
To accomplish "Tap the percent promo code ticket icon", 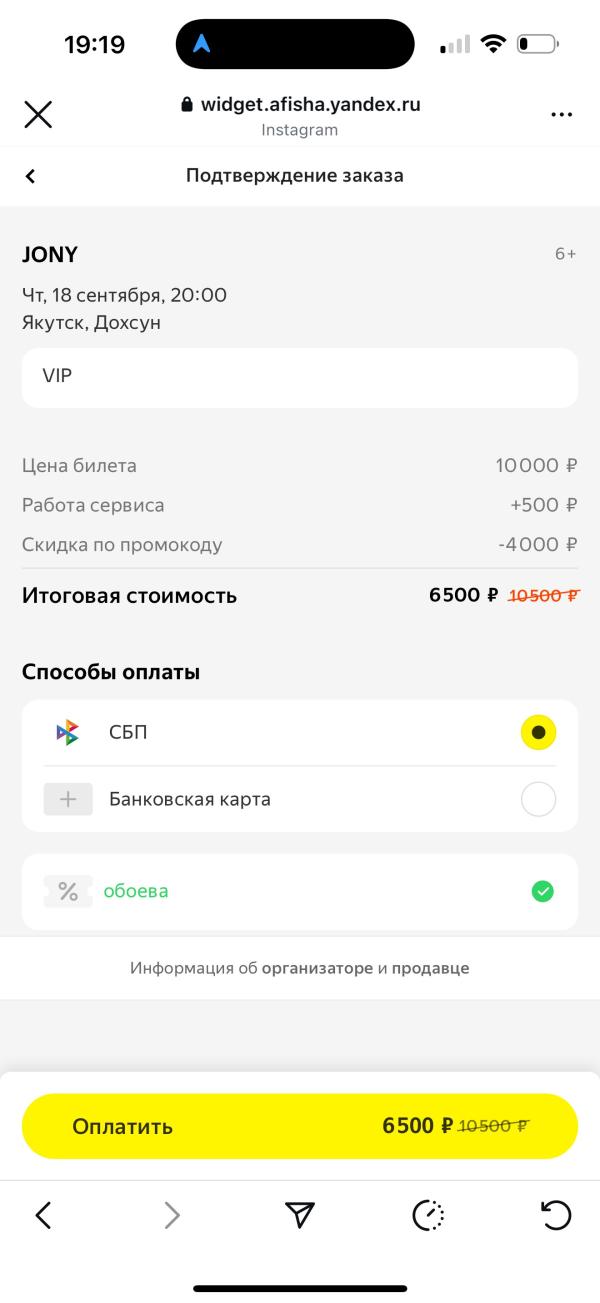I will 68,891.
